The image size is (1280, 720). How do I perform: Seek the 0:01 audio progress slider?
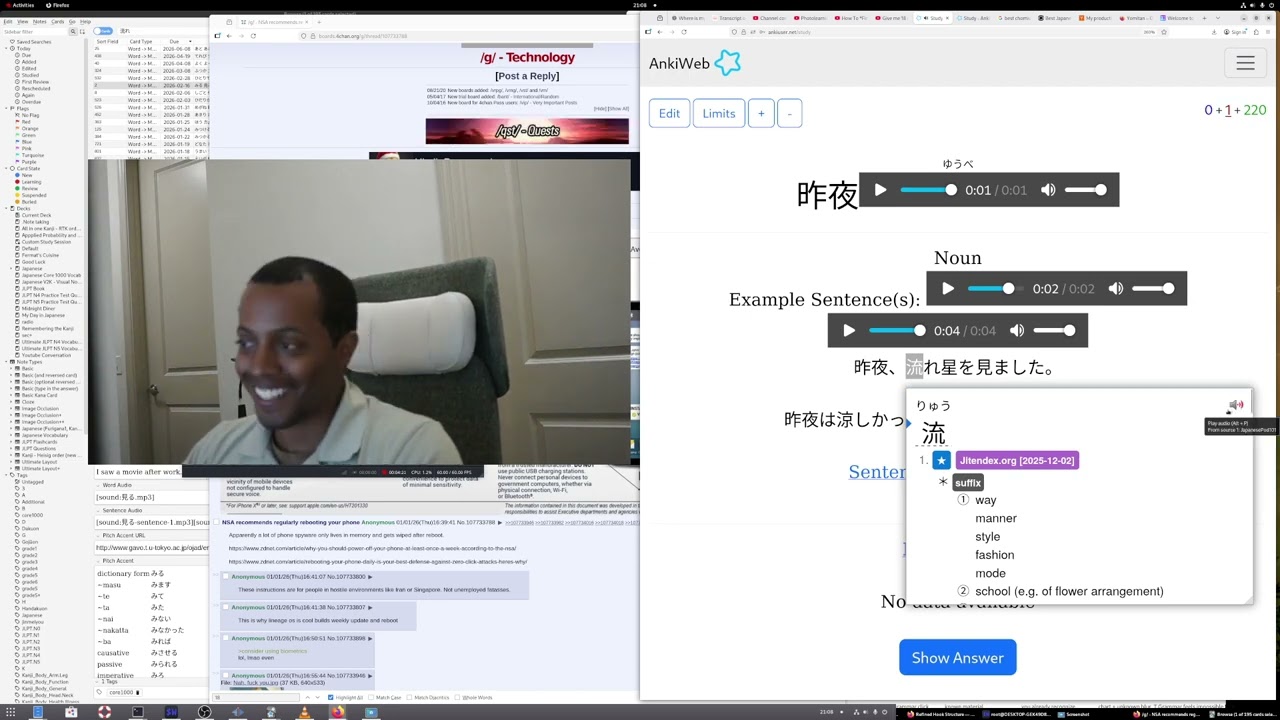928,190
